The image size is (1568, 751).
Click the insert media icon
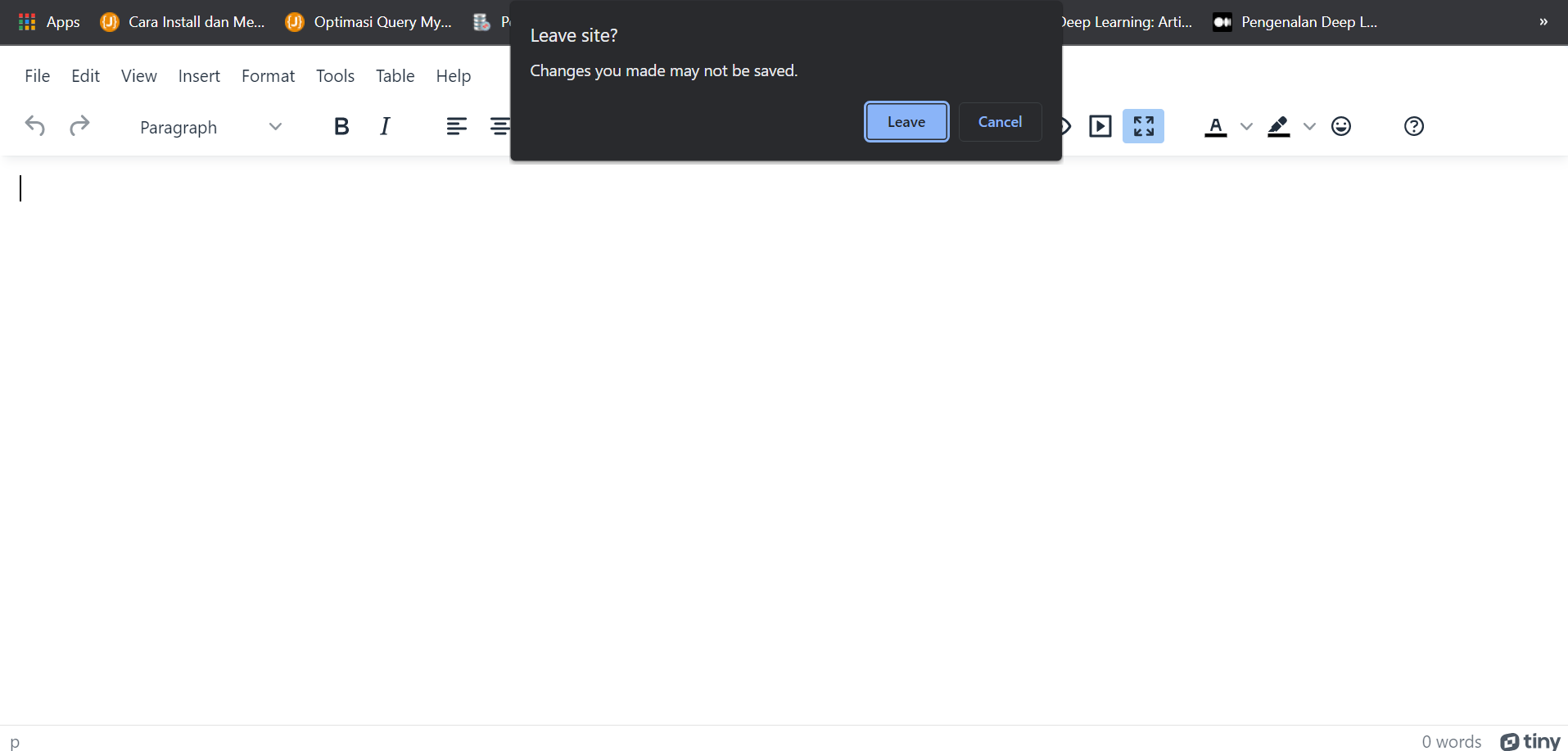tap(1100, 126)
